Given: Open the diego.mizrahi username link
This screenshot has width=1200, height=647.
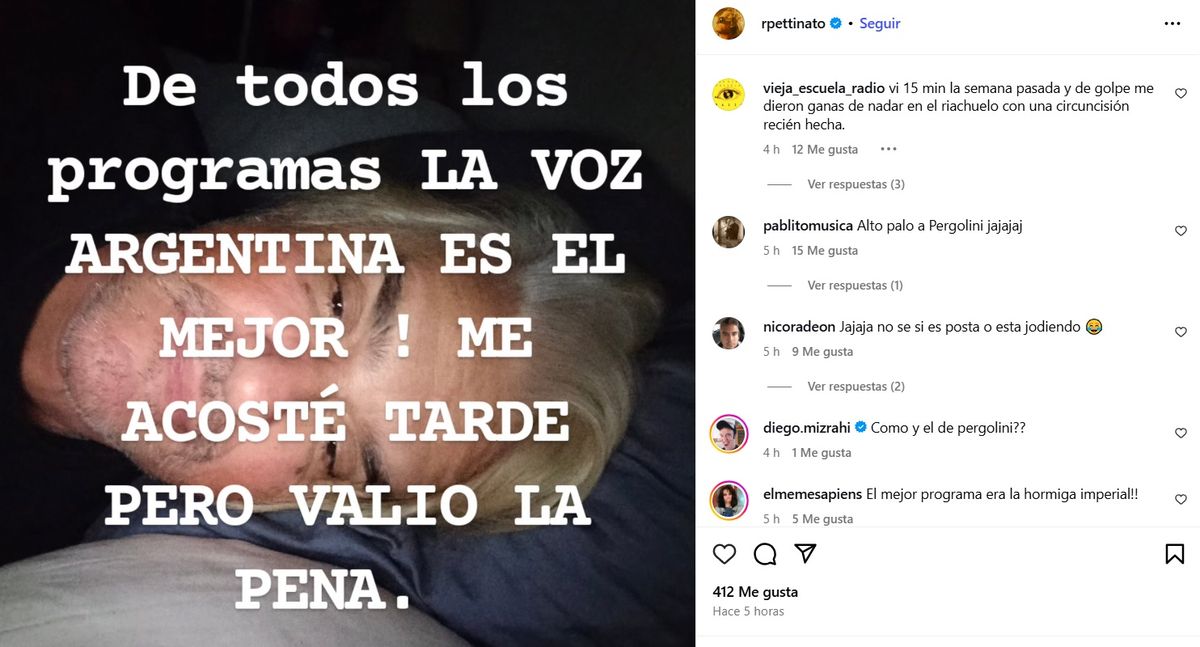Looking at the screenshot, I should 807,428.
